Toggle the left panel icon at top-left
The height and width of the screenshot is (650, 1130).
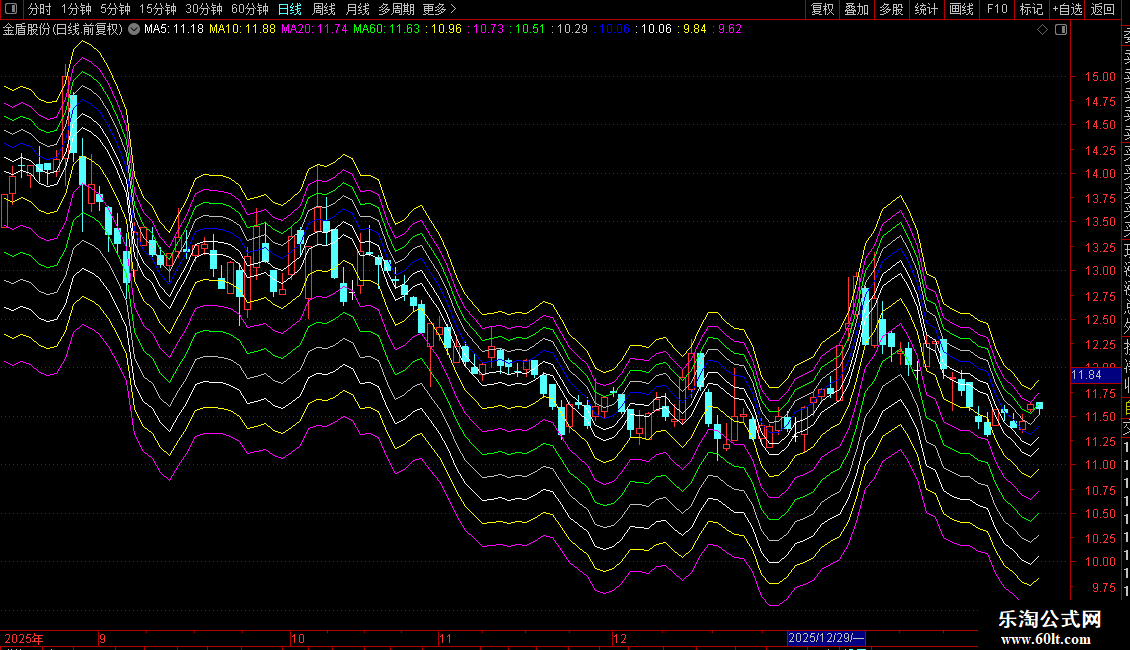click(x=12, y=9)
